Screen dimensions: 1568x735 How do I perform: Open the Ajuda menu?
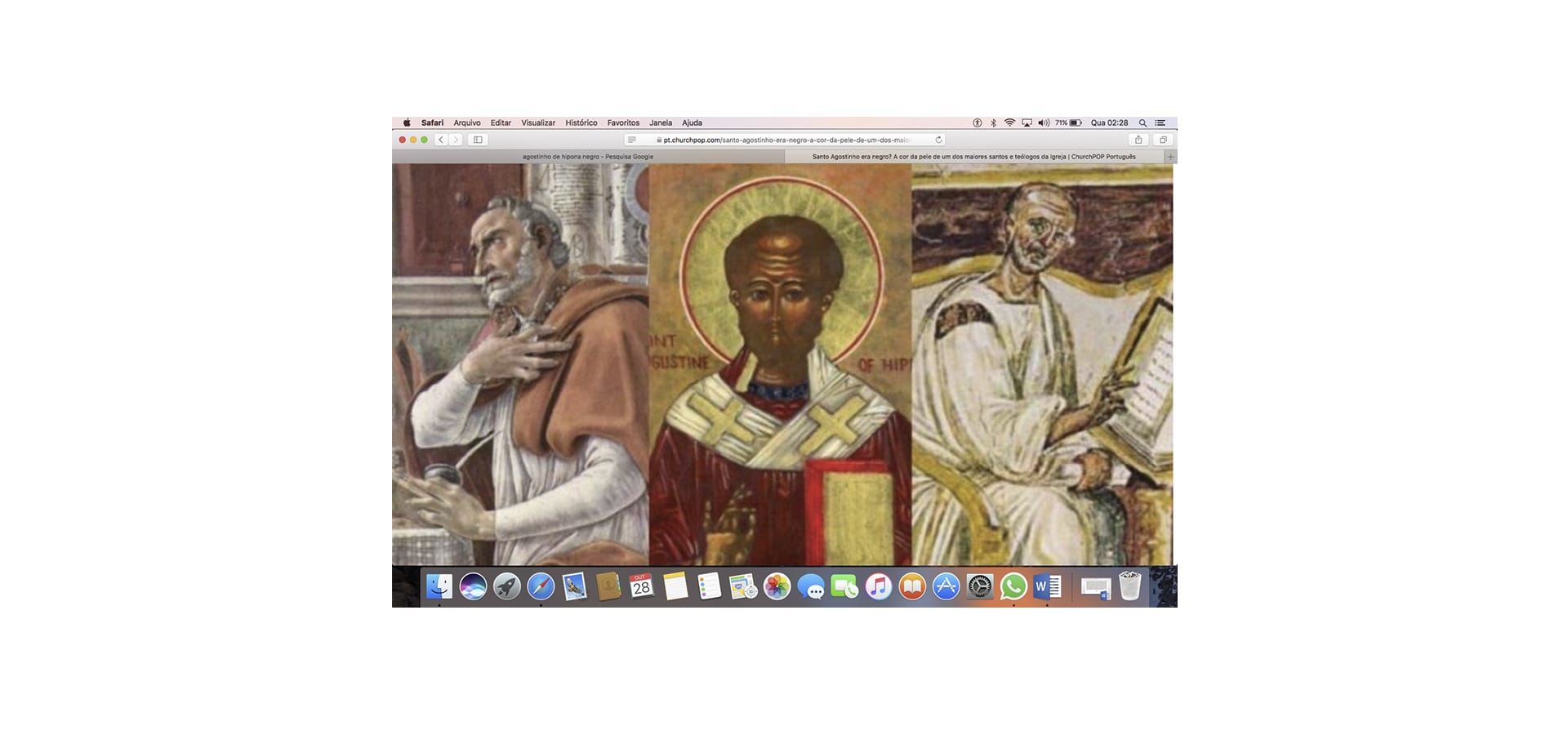coord(692,122)
